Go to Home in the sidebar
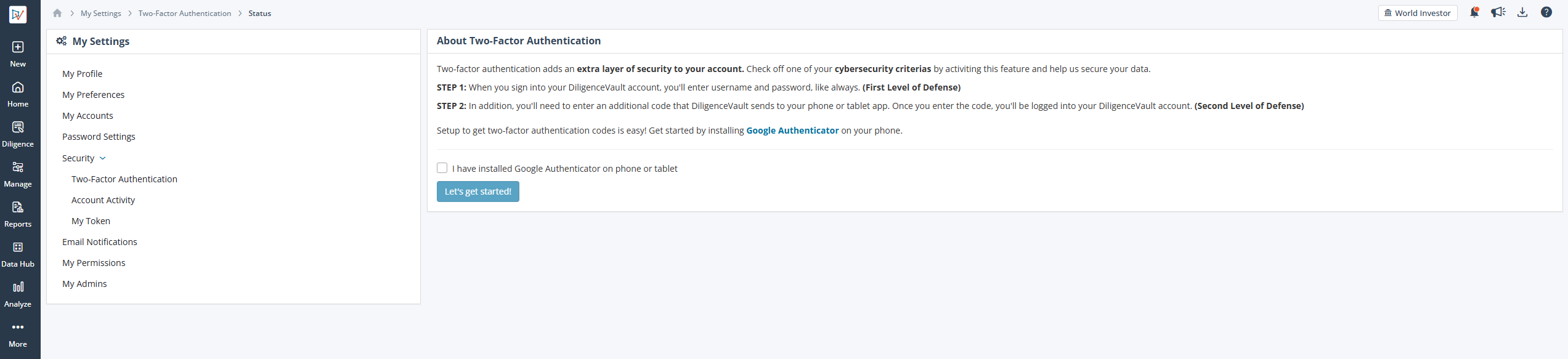This screenshot has width=1568, height=359. (18, 94)
